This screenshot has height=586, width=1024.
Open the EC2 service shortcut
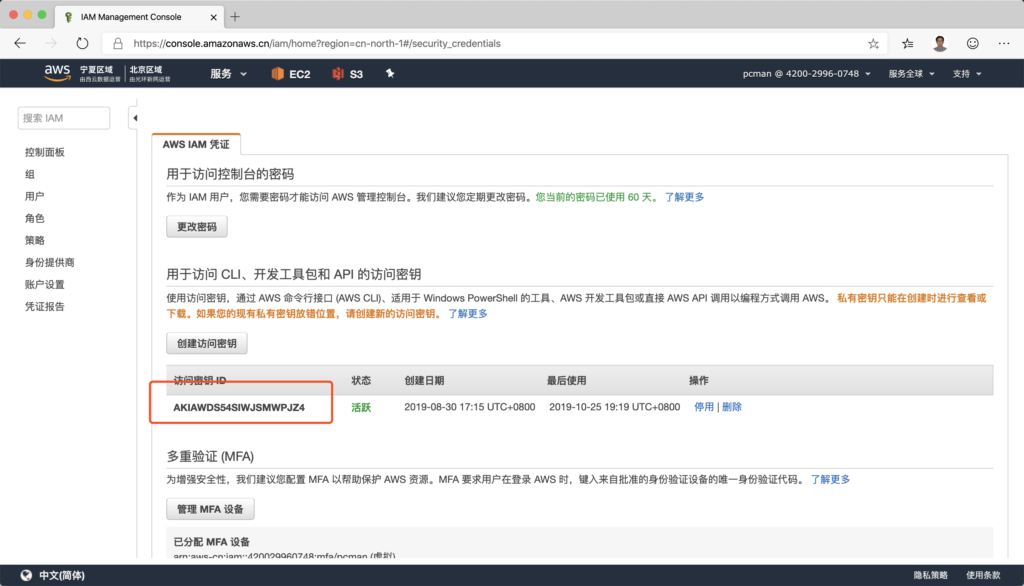coord(290,74)
